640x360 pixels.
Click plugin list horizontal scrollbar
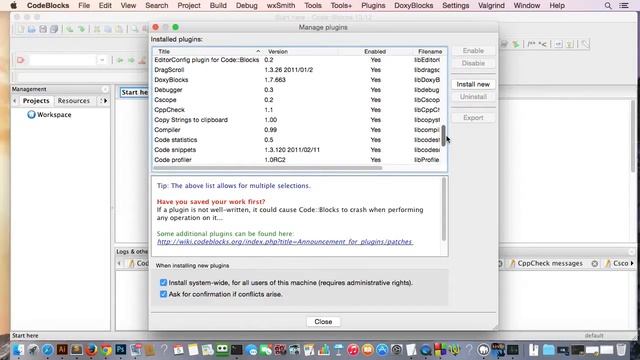[x=268, y=167]
